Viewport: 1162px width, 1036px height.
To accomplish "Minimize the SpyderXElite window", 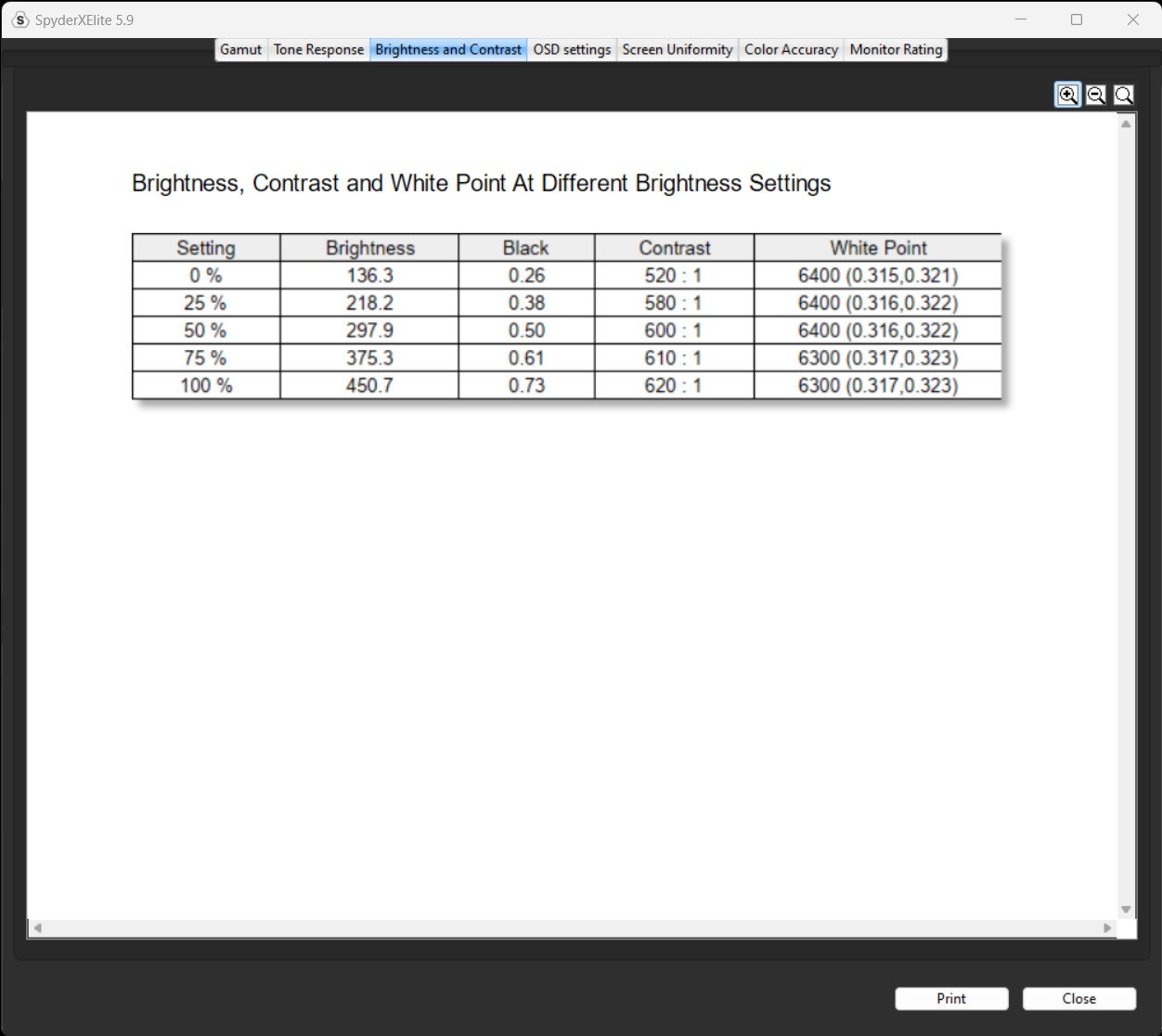I will pos(1021,19).
